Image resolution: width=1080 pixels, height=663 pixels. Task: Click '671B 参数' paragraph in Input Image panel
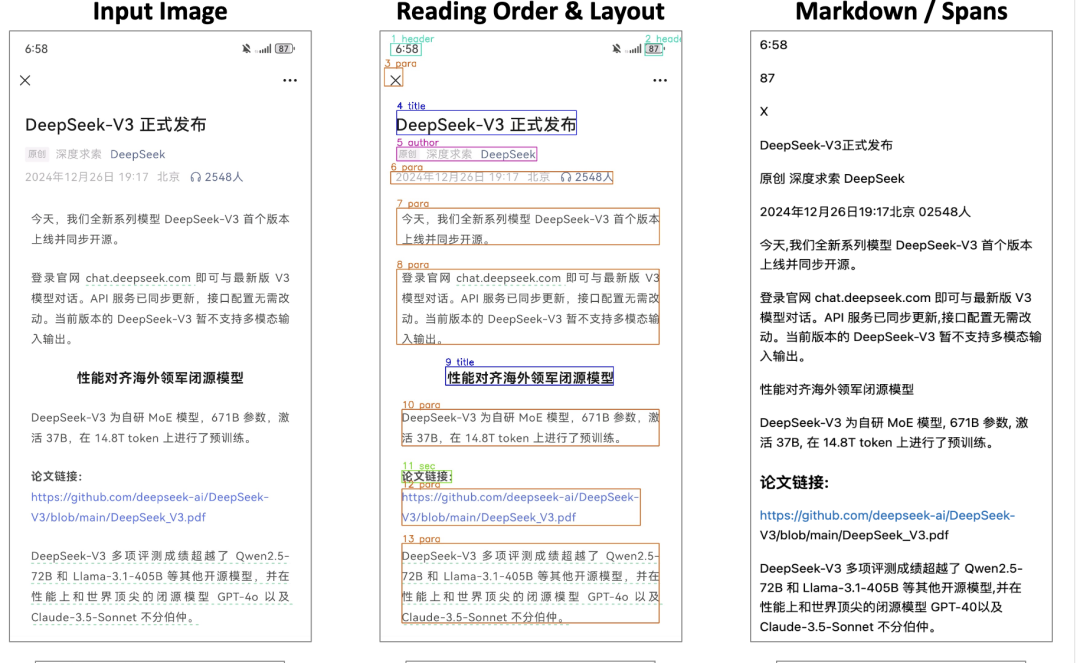(x=160, y=428)
